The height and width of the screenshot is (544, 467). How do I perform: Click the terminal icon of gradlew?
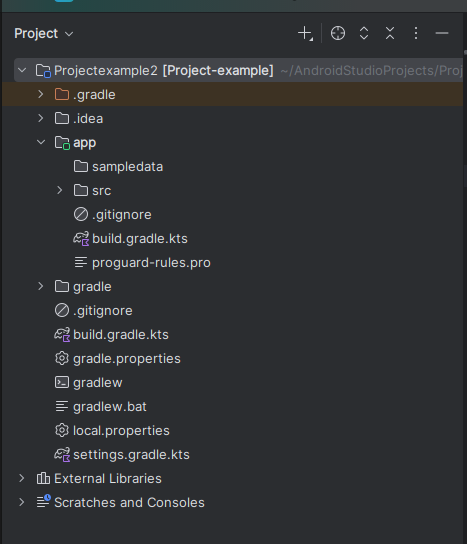[x=62, y=382]
